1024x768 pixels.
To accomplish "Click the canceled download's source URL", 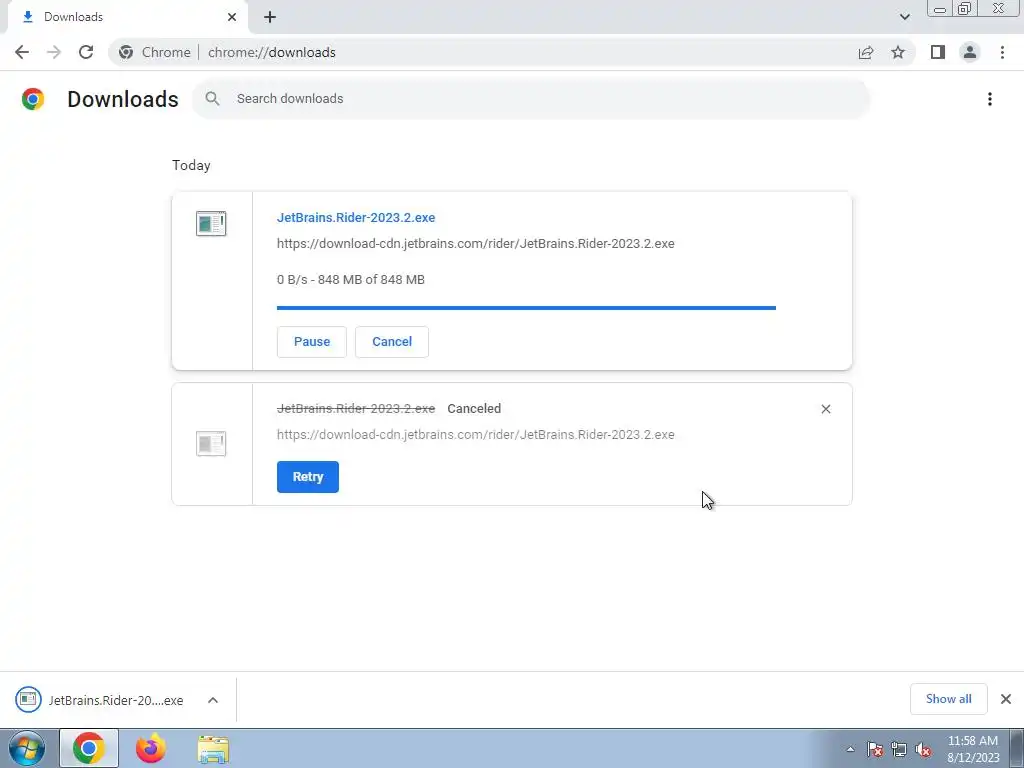I will tap(475, 435).
